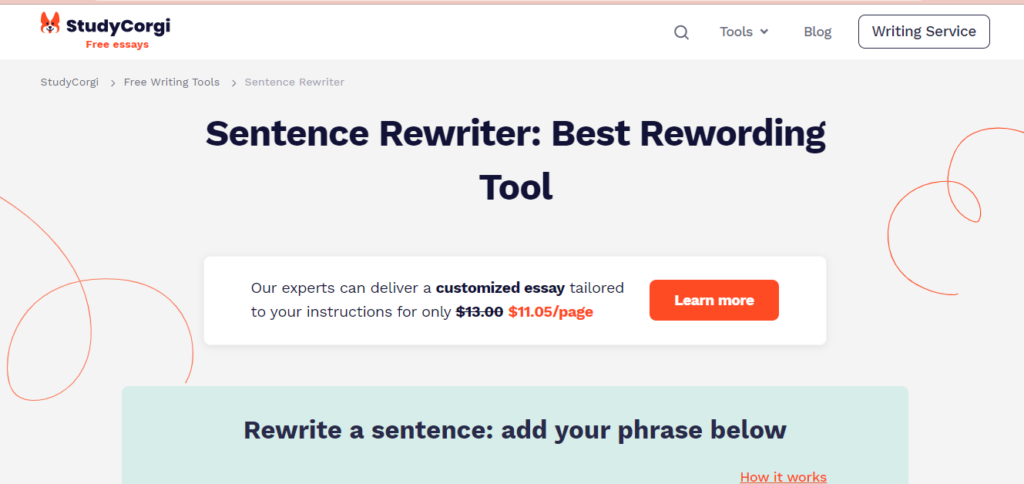The height and width of the screenshot is (484, 1024).
Task: Click the orange Learn more button
Action: tap(714, 300)
